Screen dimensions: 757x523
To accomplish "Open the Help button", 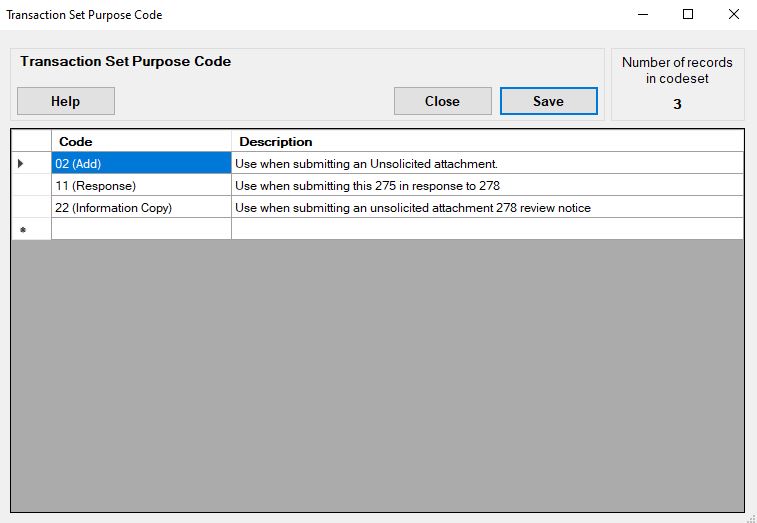I will point(66,101).
